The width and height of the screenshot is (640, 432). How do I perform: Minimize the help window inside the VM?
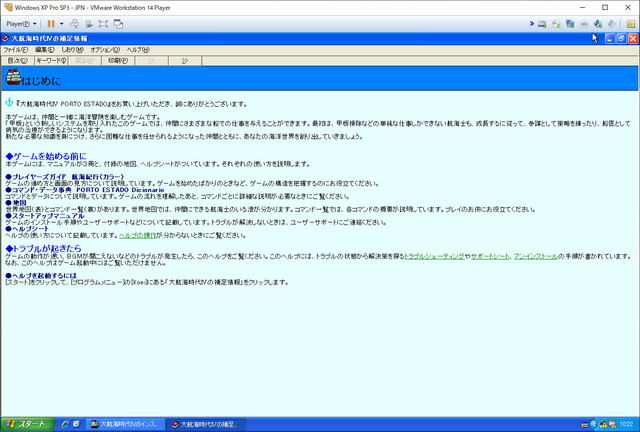coord(610,38)
